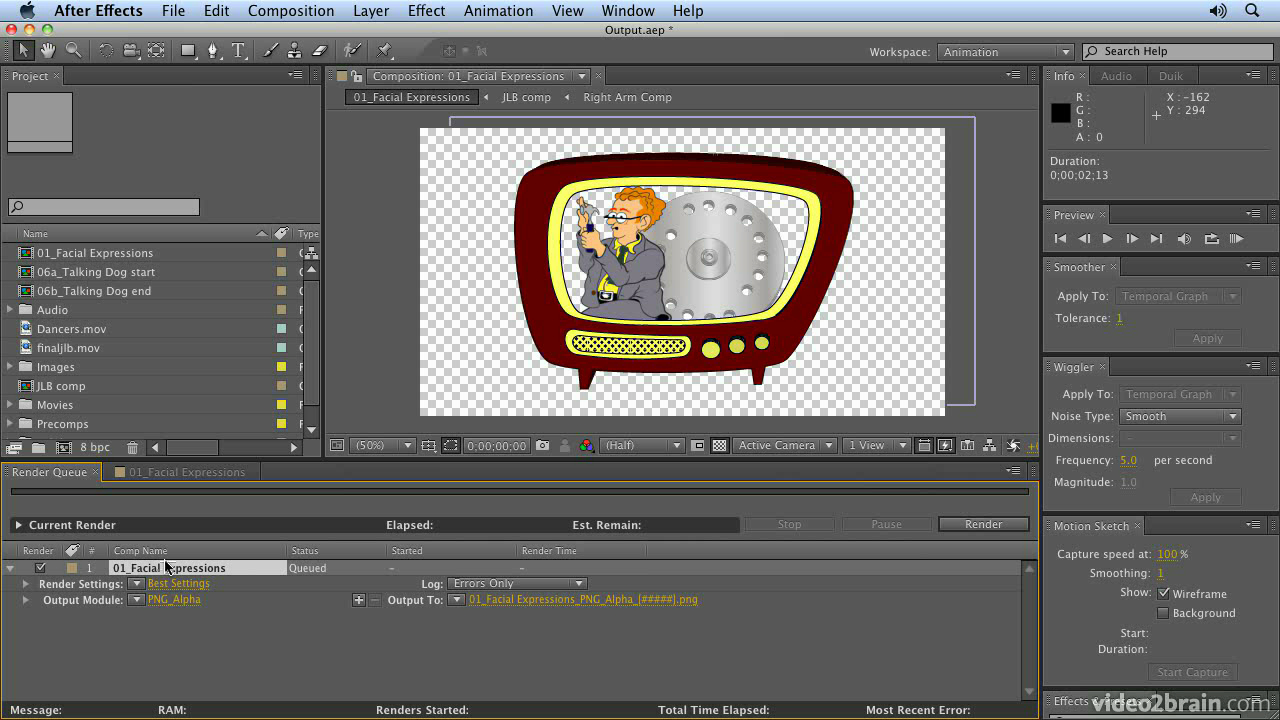Image resolution: width=1280 pixels, height=720 pixels.
Task: Open Best Settings render settings link
Action: [179, 584]
